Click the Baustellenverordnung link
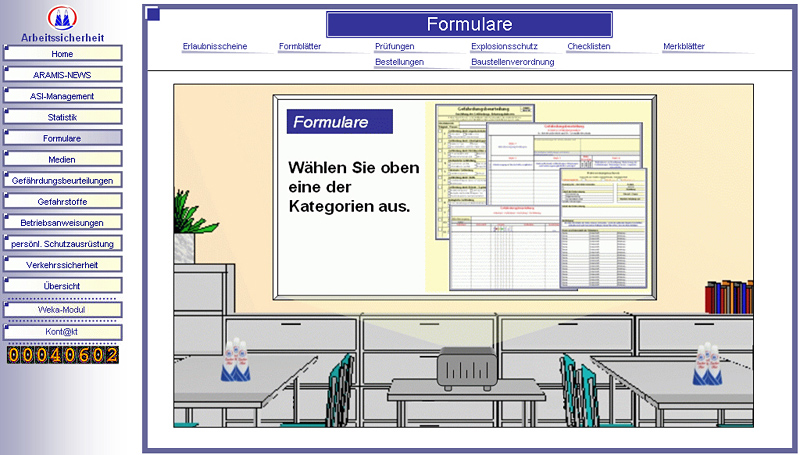The width and height of the screenshot is (800, 455). 512,62
